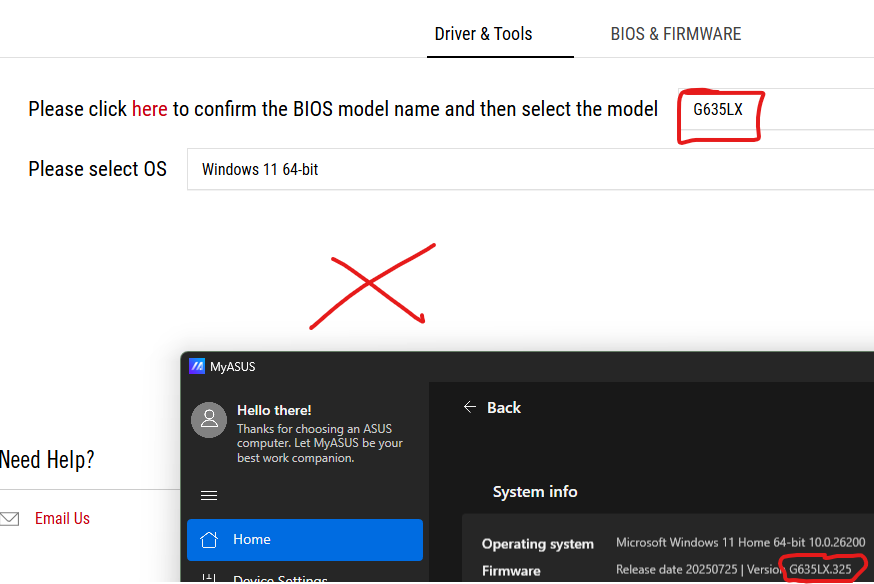Image resolution: width=874 pixels, height=584 pixels.
Task: Open the Windows 11 64-bit OS dropdown
Action: click(x=530, y=169)
